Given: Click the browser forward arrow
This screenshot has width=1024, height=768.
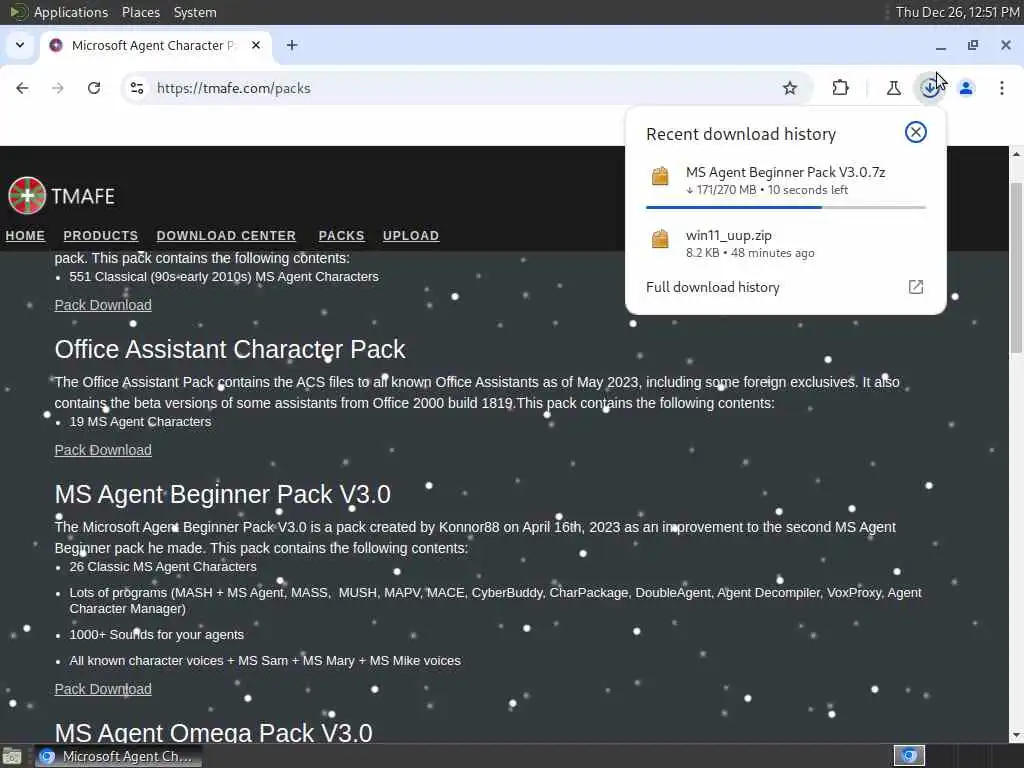Looking at the screenshot, I should [x=57, y=88].
